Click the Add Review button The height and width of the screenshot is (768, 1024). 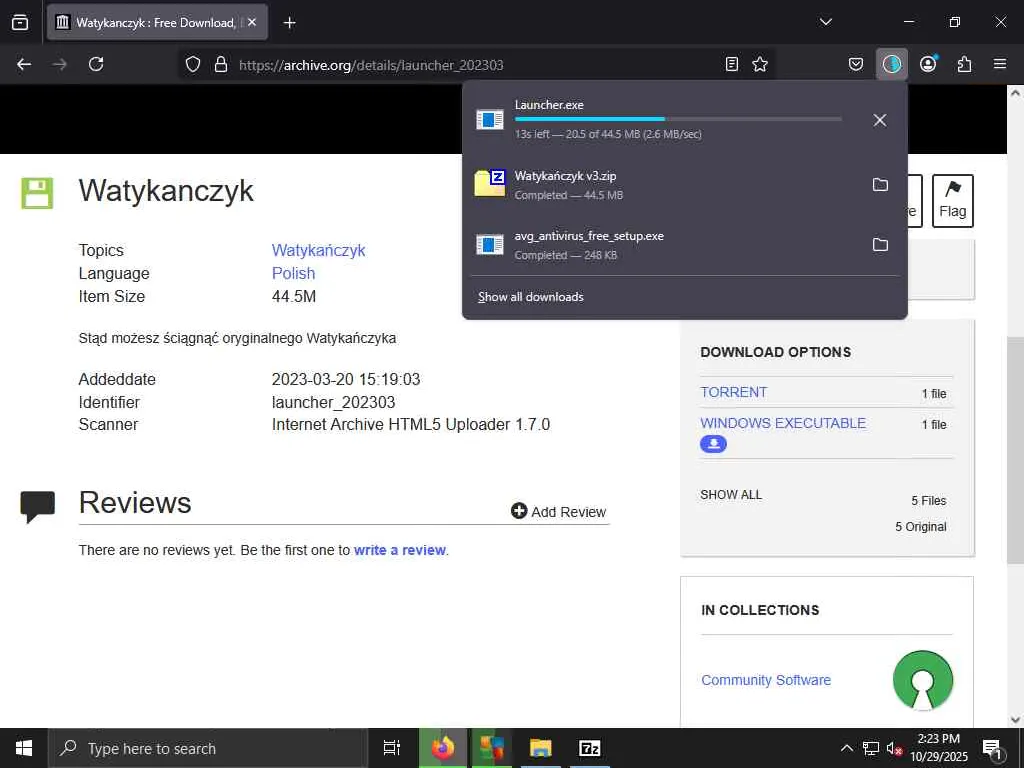coord(558,511)
